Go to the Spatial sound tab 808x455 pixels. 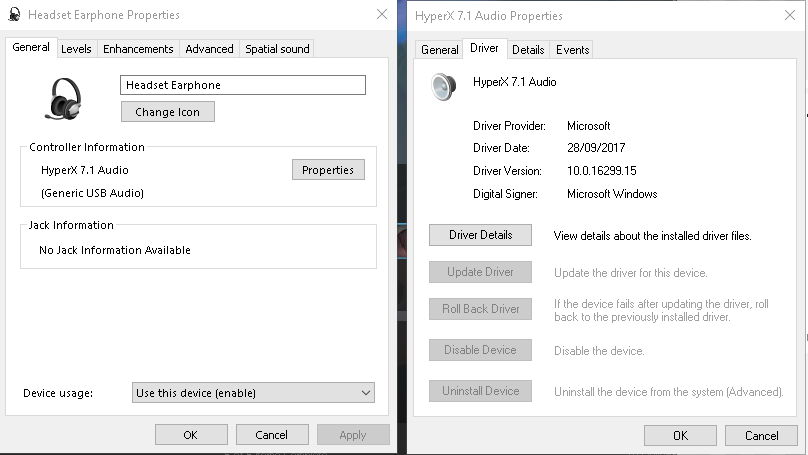point(277,49)
